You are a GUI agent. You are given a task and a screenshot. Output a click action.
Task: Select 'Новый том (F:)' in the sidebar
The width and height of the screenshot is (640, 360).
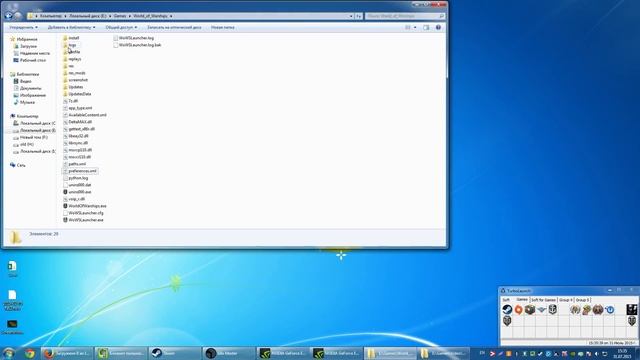coord(30,138)
